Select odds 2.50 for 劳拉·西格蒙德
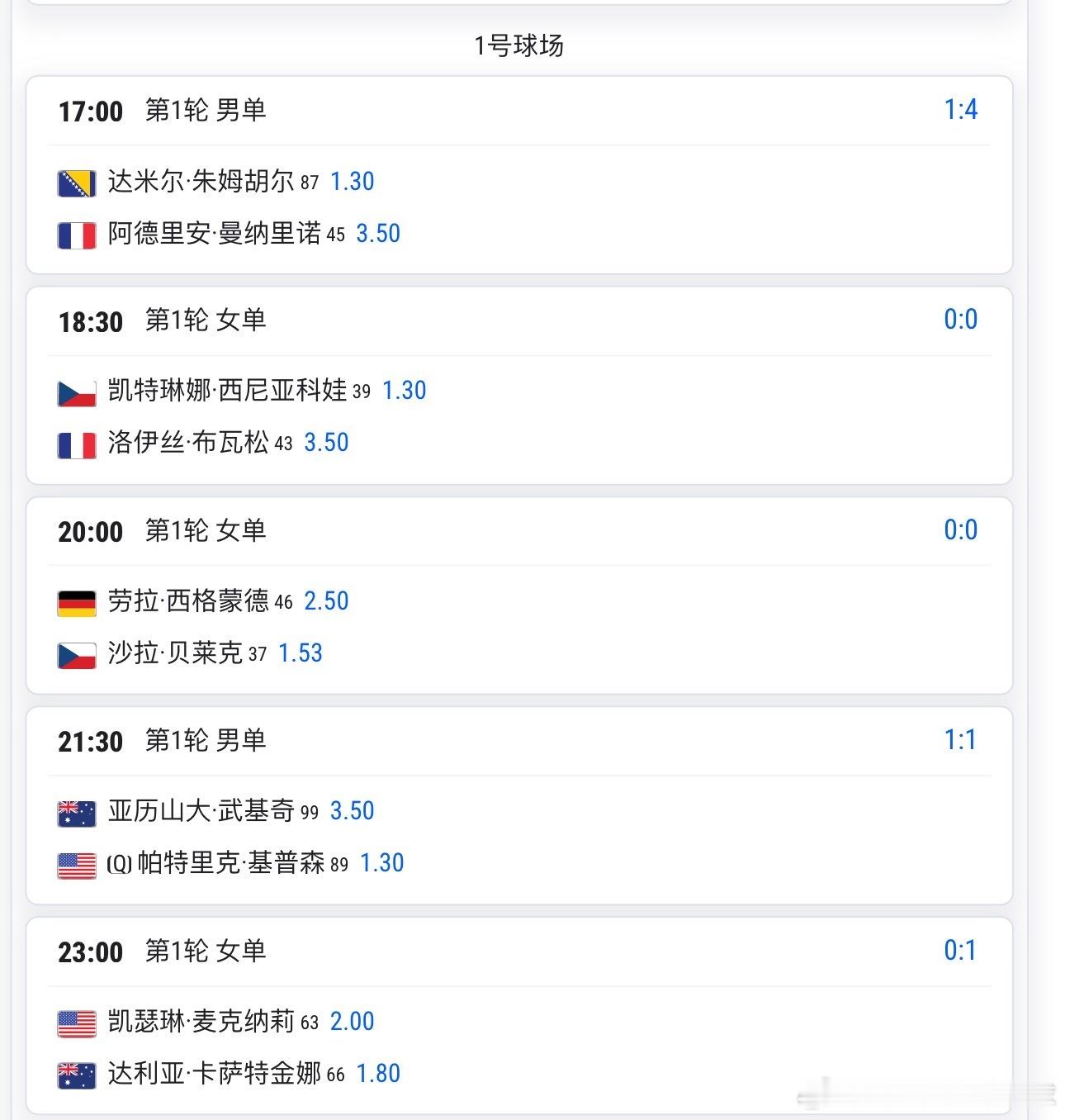Screen dimensions: 1065x1120 pos(327,601)
